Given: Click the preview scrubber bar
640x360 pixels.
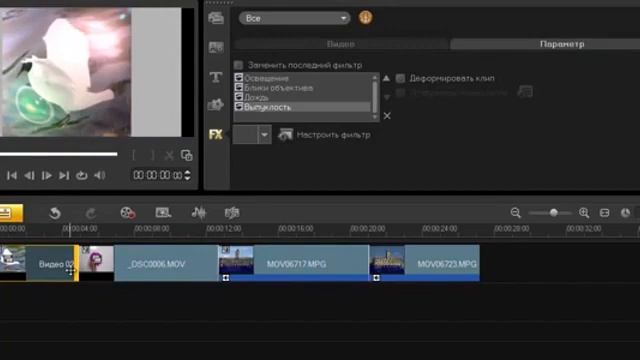Looking at the screenshot, I should [x=59, y=154].
